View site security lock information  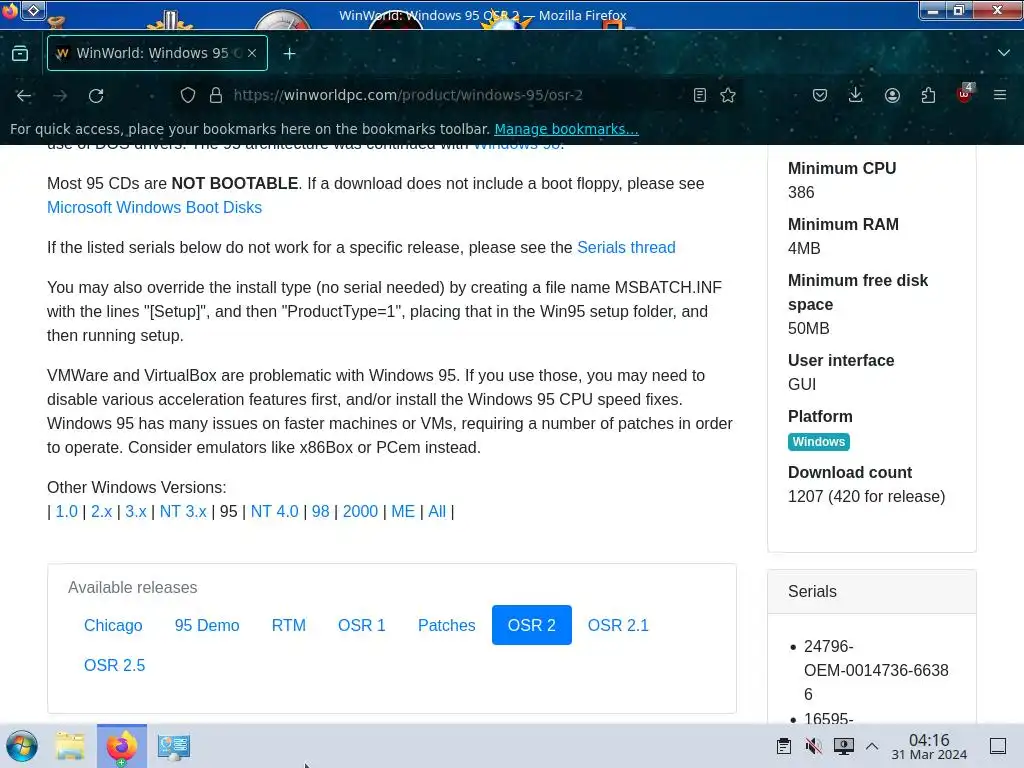coord(216,95)
